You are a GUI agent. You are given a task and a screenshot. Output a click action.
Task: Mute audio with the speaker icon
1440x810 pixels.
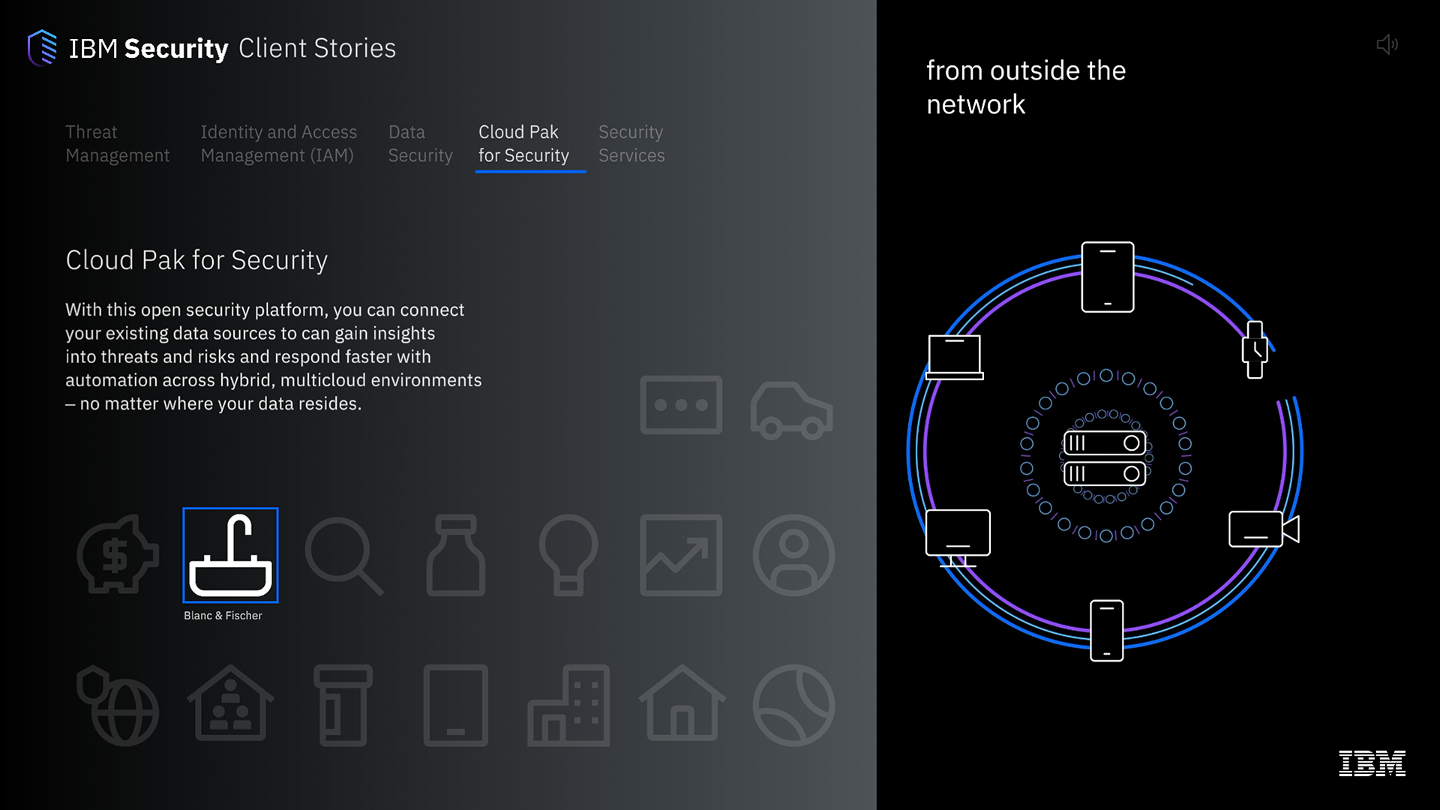pos(1387,44)
